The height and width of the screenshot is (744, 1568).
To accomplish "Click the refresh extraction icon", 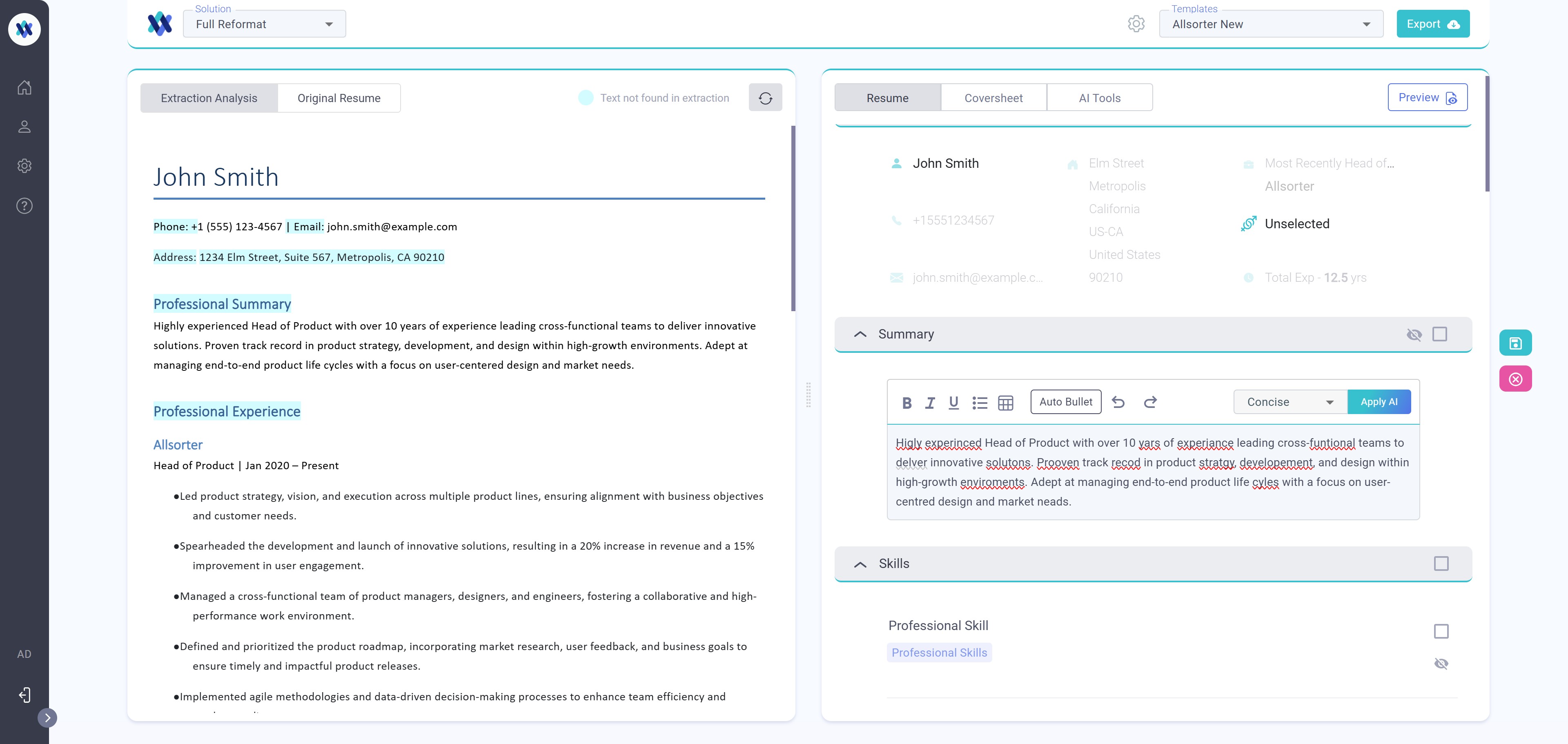I will click(x=765, y=98).
